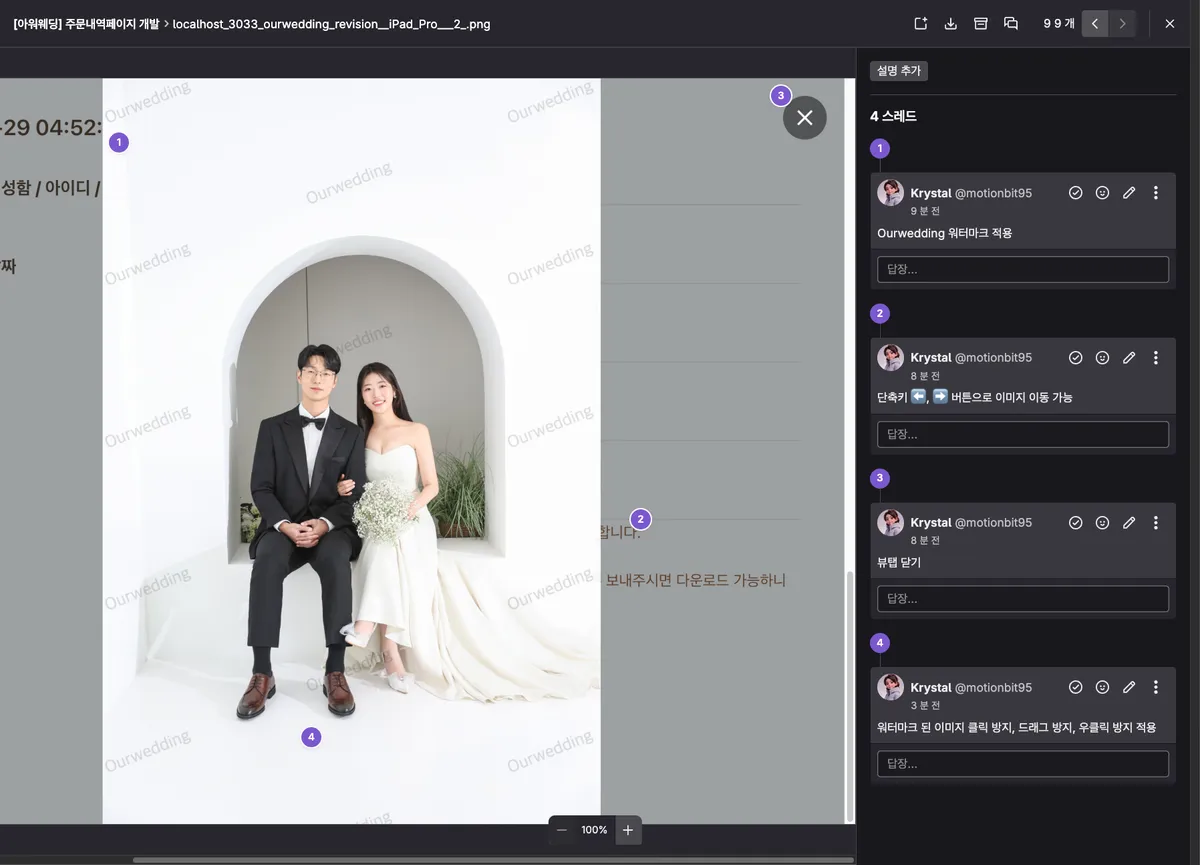Select thread number badge 2 in side panel
The height and width of the screenshot is (865, 1200).
point(880,313)
